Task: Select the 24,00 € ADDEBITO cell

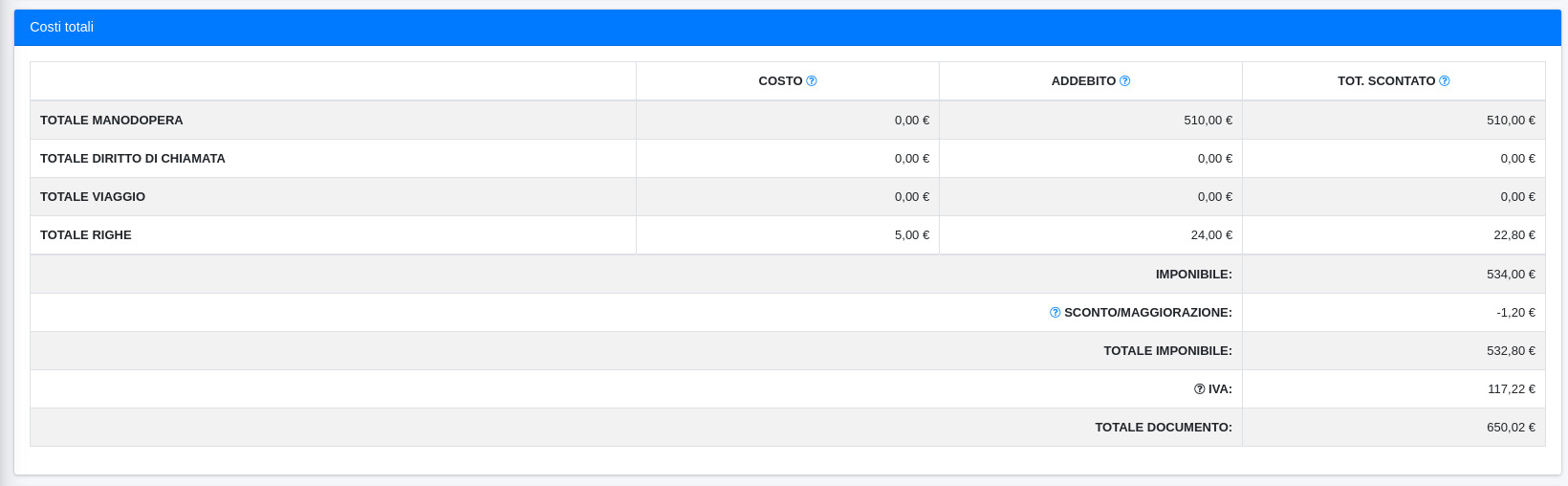Action: pos(1211,235)
